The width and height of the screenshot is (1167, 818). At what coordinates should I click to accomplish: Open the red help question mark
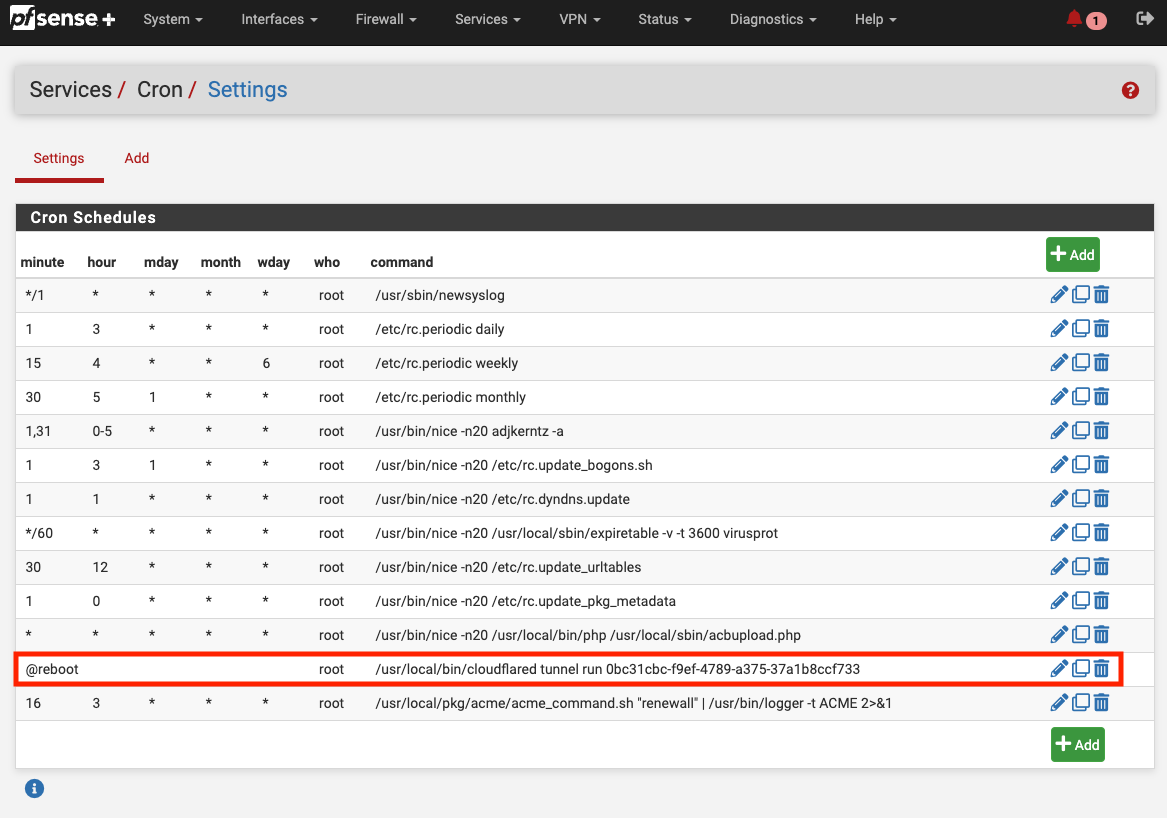(x=1130, y=90)
